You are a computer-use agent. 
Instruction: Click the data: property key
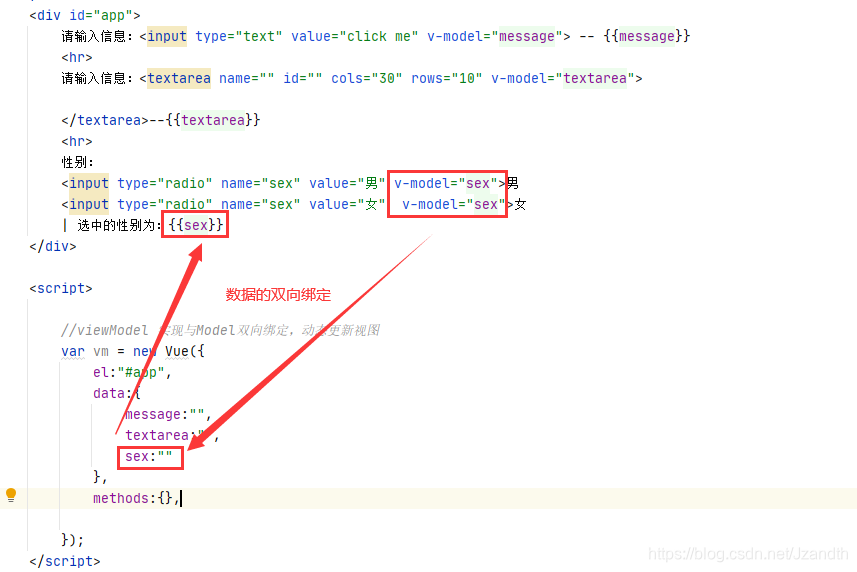pyautogui.click(x=113, y=393)
